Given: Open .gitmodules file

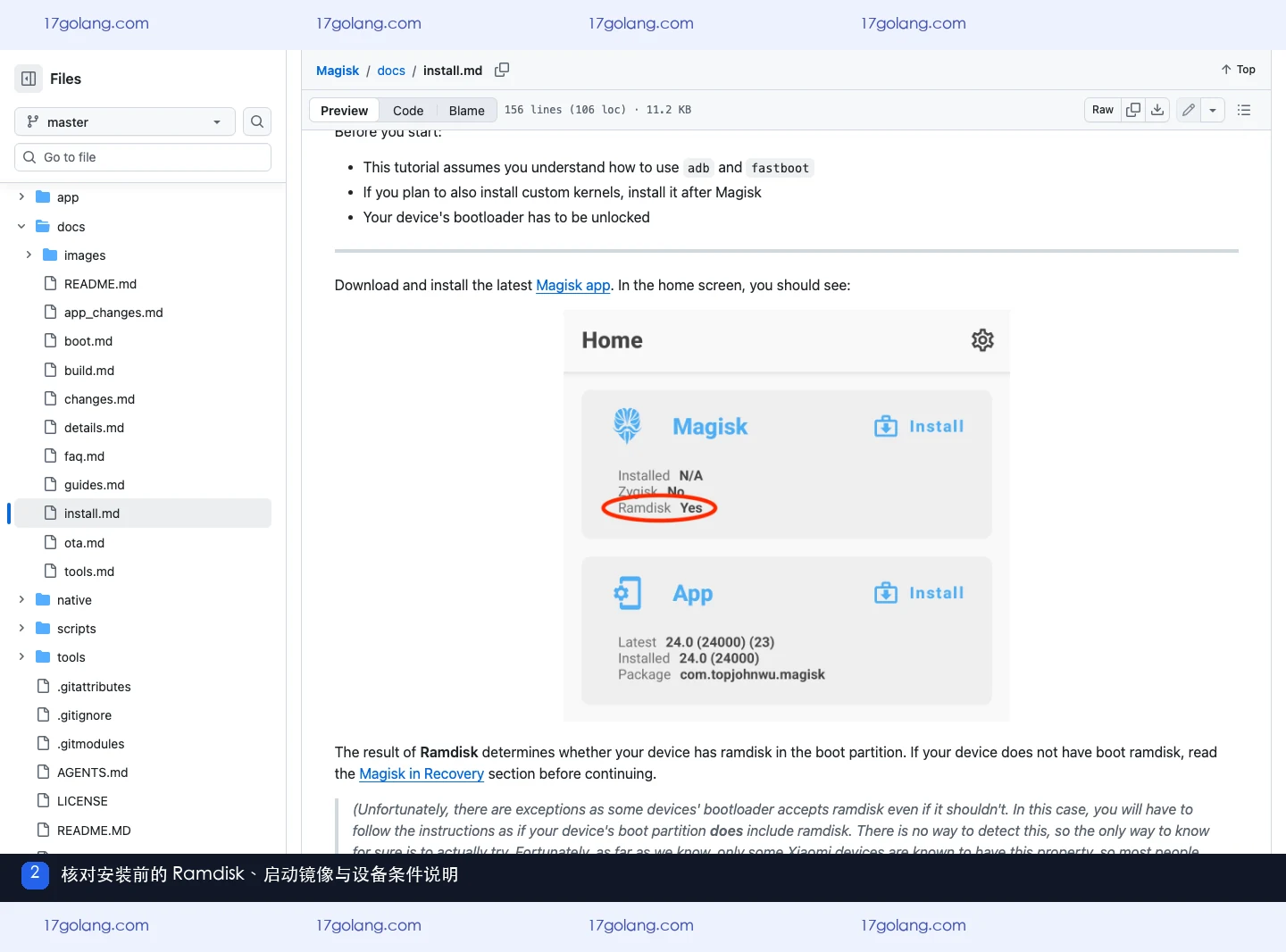Looking at the screenshot, I should click(x=90, y=744).
